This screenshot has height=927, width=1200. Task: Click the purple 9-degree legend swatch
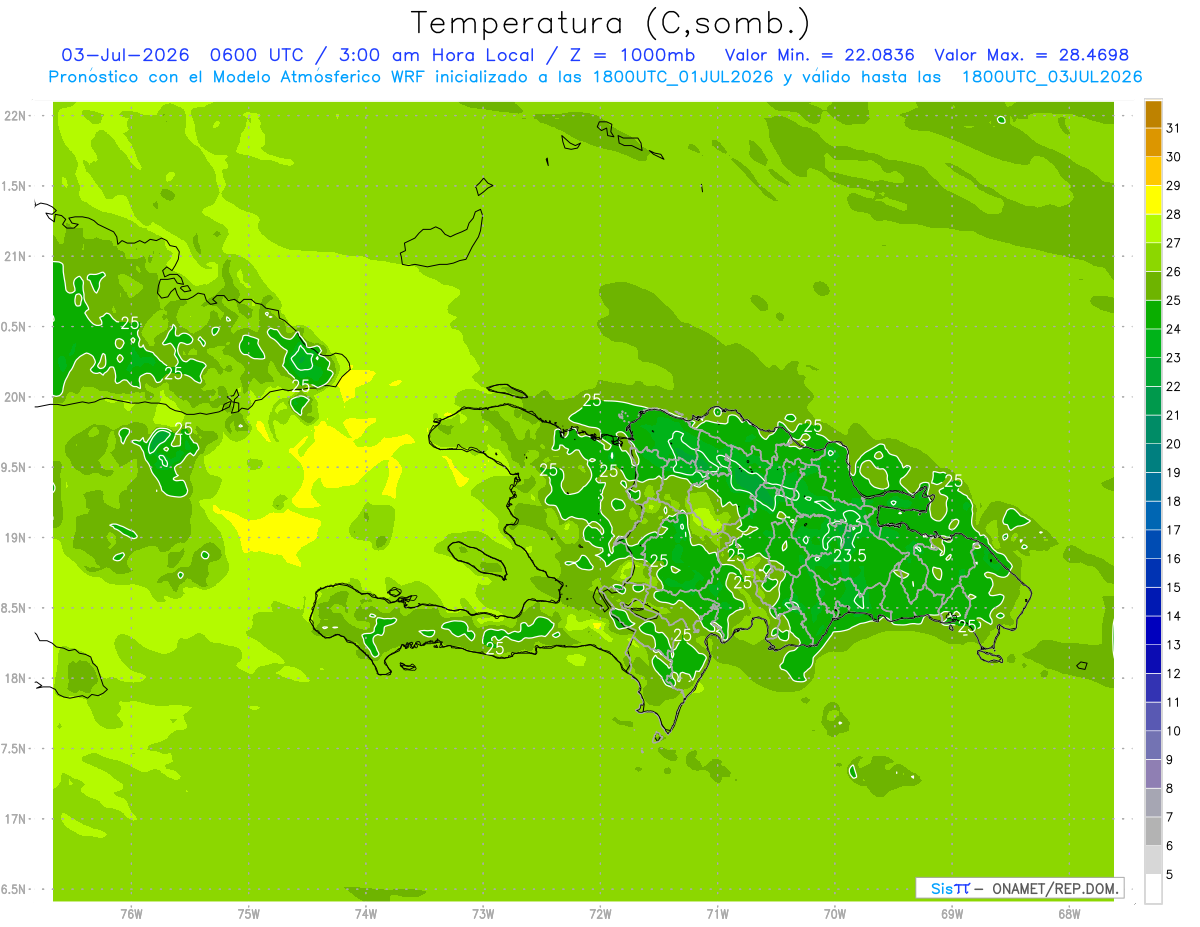pyautogui.click(x=1153, y=746)
